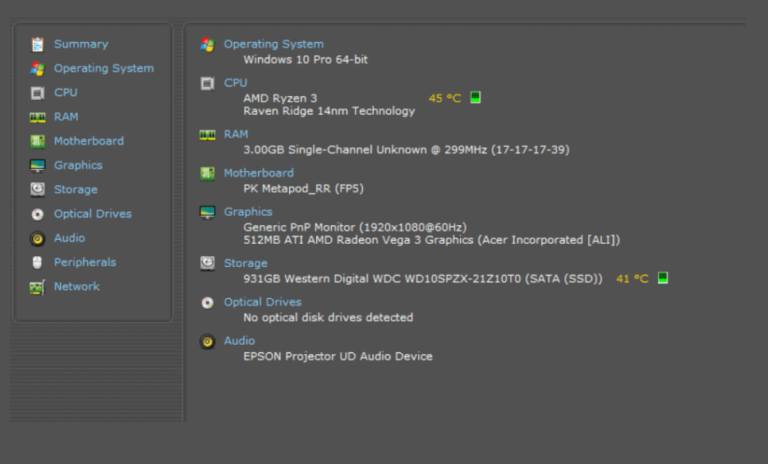
Task: Select Graphics in the sidebar list
Action: pos(78,165)
